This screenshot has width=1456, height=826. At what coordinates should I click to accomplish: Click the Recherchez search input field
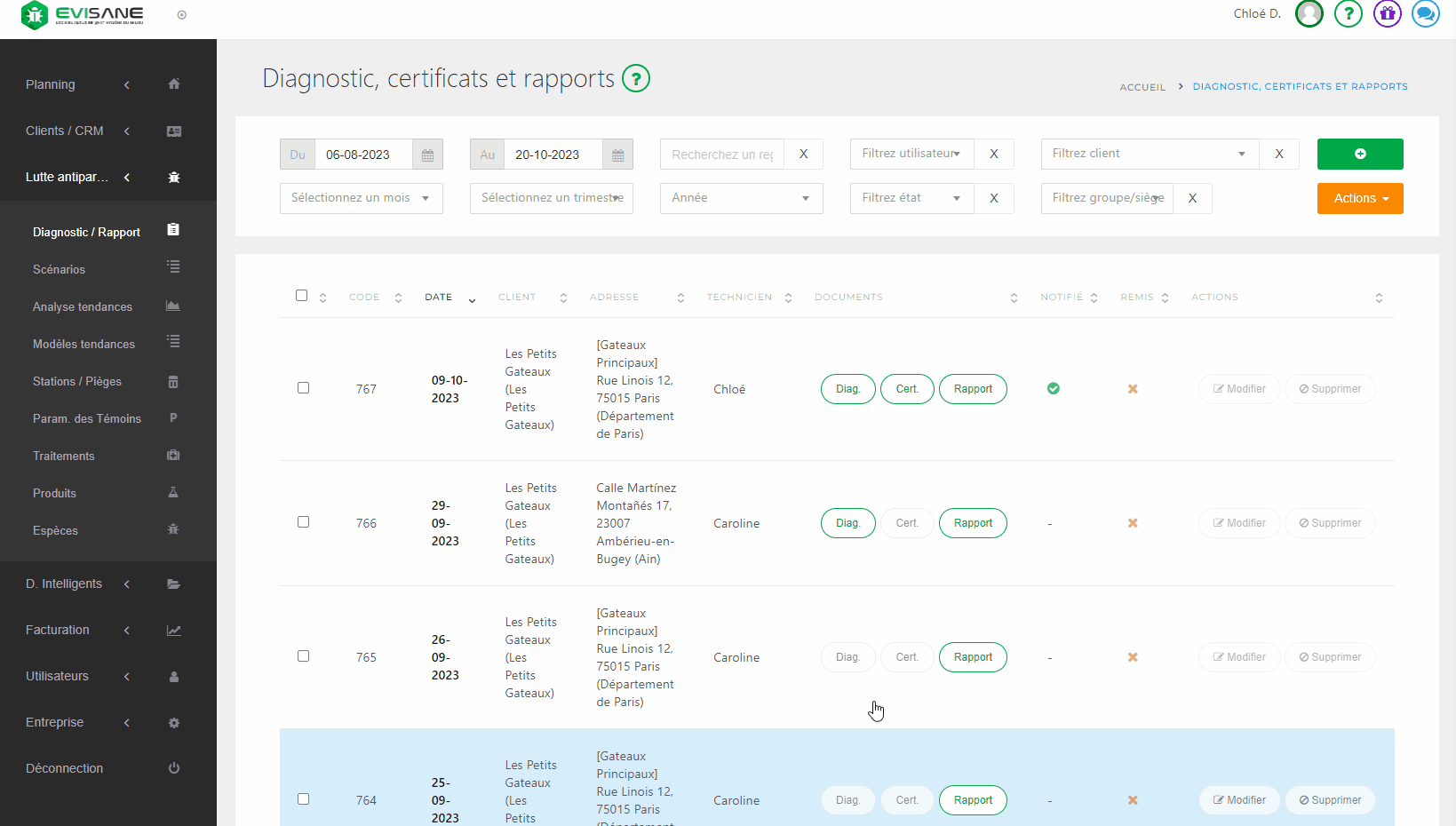click(721, 155)
